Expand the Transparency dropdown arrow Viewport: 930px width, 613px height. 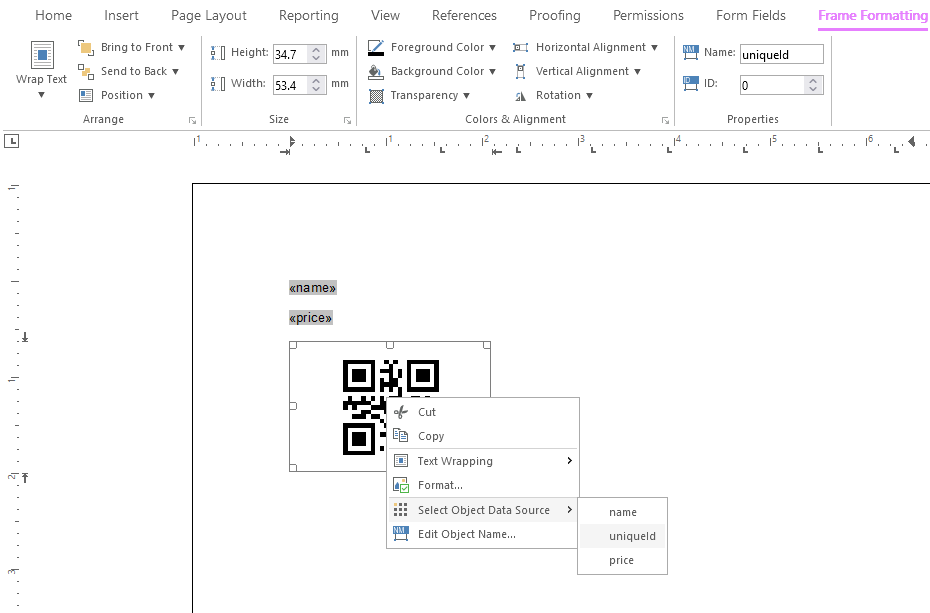click(x=466, y=95)
